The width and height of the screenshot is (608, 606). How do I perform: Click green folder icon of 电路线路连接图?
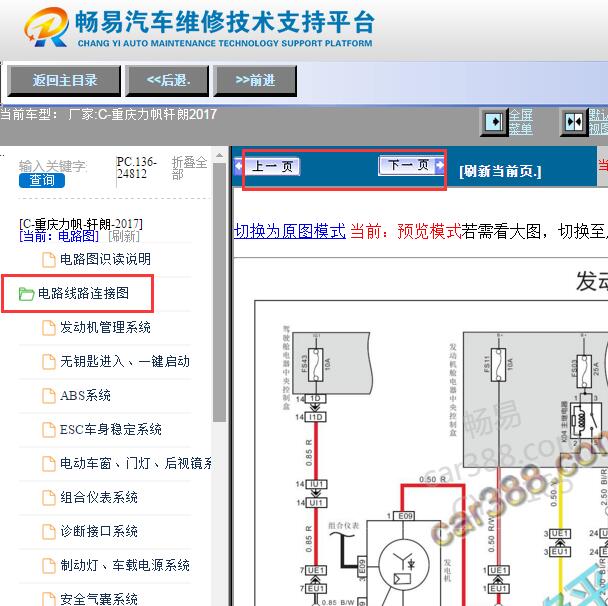pyautogui.click(x=26, y=294)
